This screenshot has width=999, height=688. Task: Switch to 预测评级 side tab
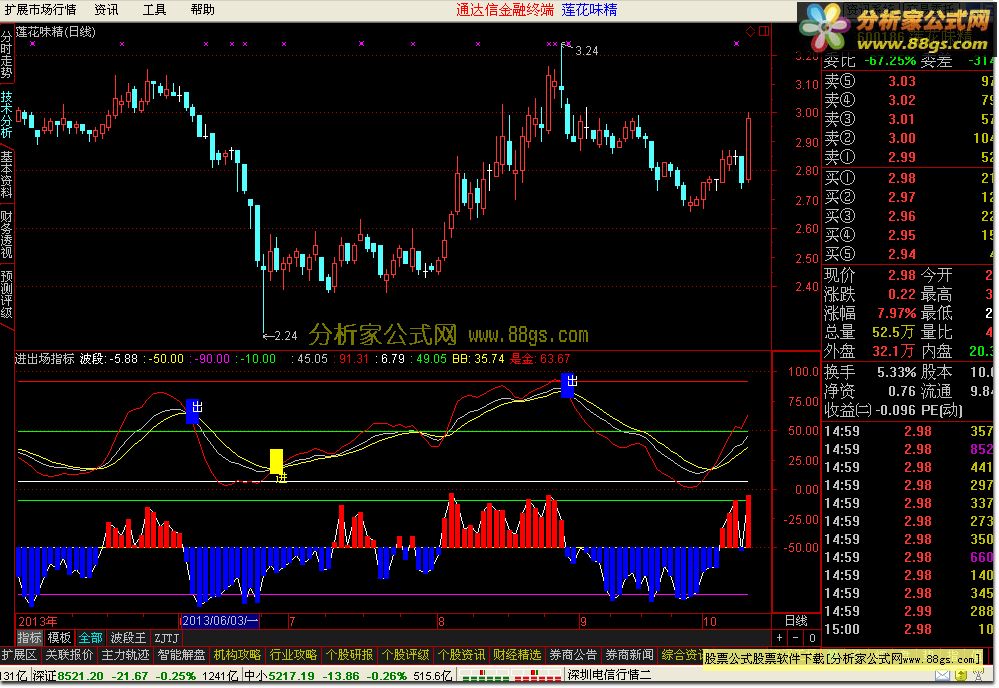(x=6, y=294)
